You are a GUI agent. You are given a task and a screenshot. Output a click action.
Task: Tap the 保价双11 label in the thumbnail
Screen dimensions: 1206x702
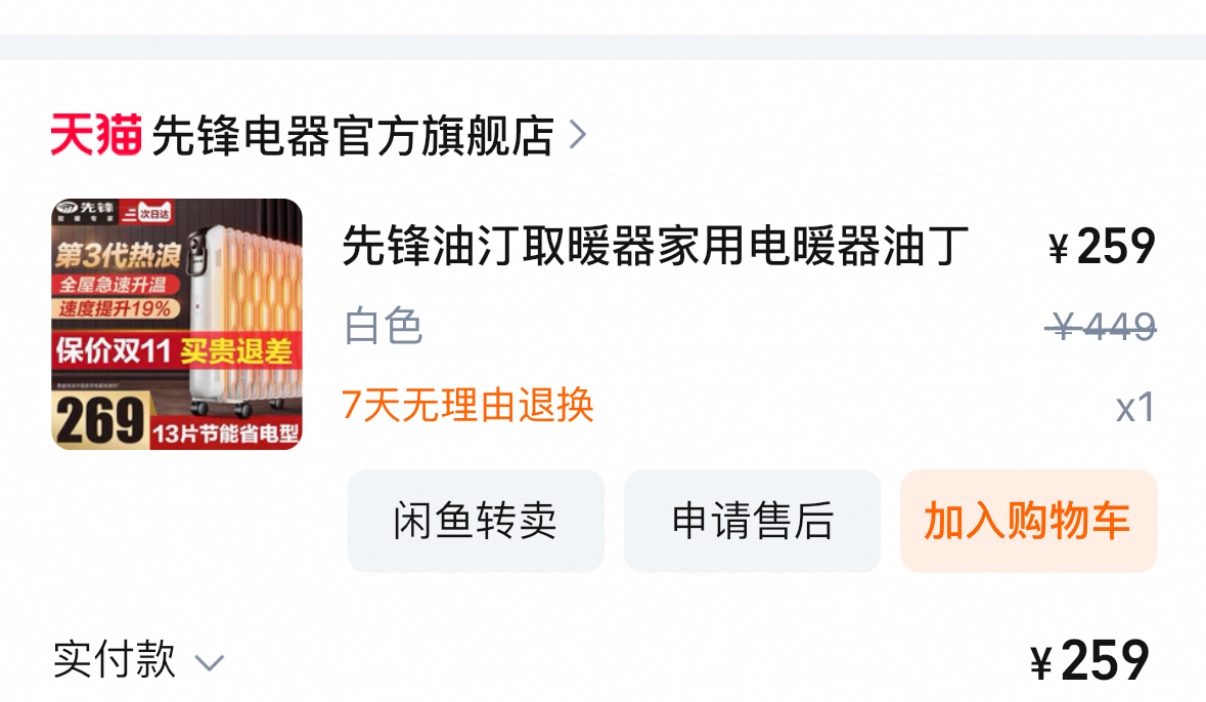pyautogui.click(x=113, y=351)
